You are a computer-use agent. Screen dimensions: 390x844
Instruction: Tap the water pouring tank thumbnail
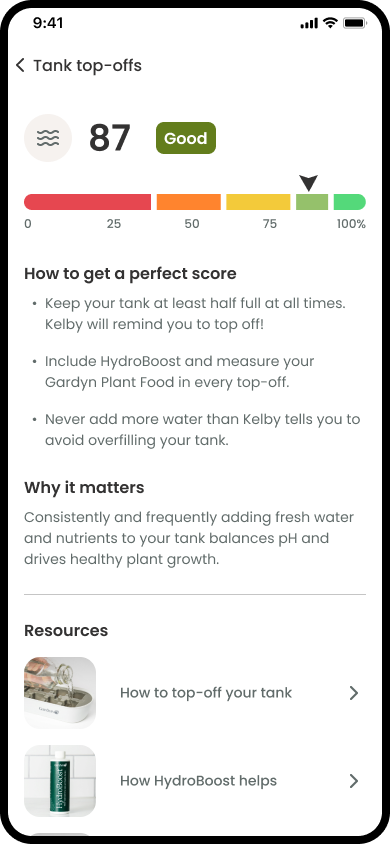tap(60, 693)
